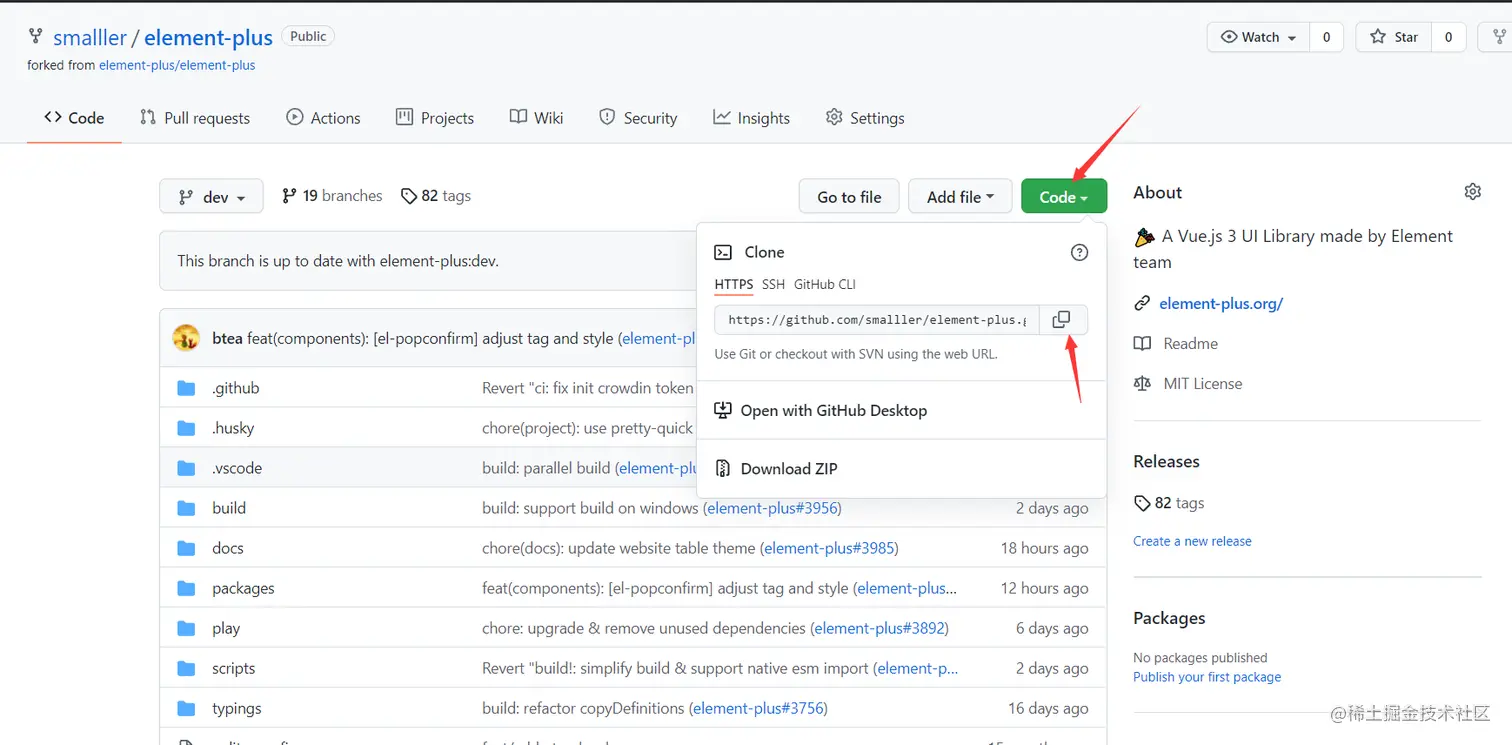The image size is (1512, 745).
Task: Open the Projects tab
Action: point(435,117)
